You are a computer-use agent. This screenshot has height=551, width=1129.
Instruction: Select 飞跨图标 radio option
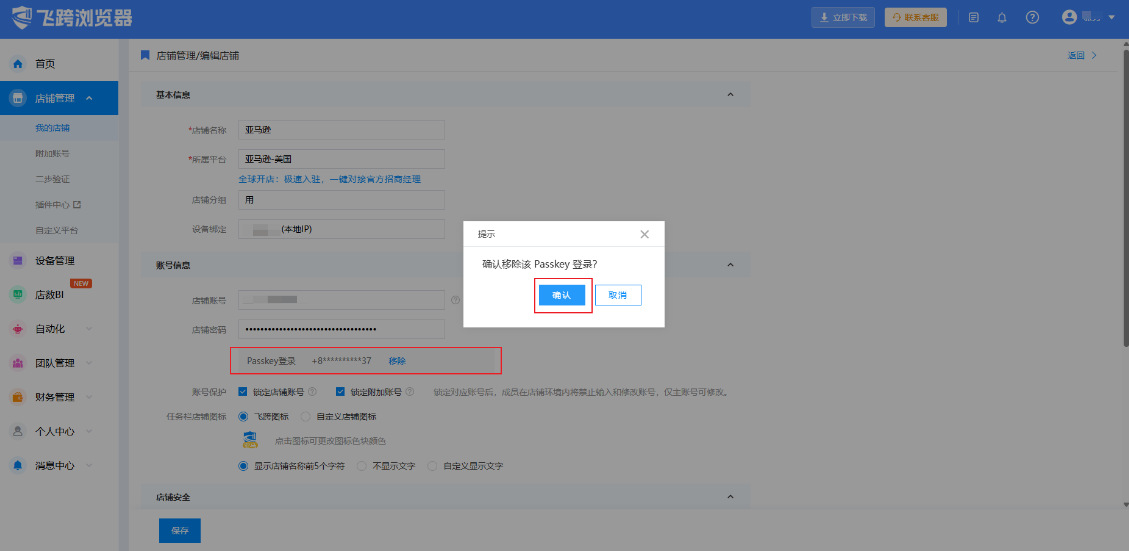pos(243,416)
